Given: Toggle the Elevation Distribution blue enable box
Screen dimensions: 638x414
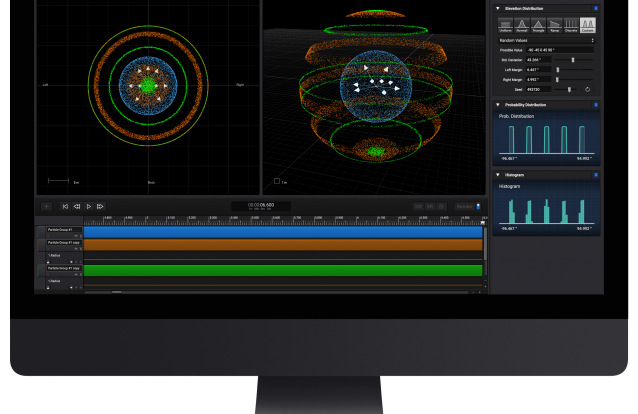Looking at the screenshot, I should (597, 7).
